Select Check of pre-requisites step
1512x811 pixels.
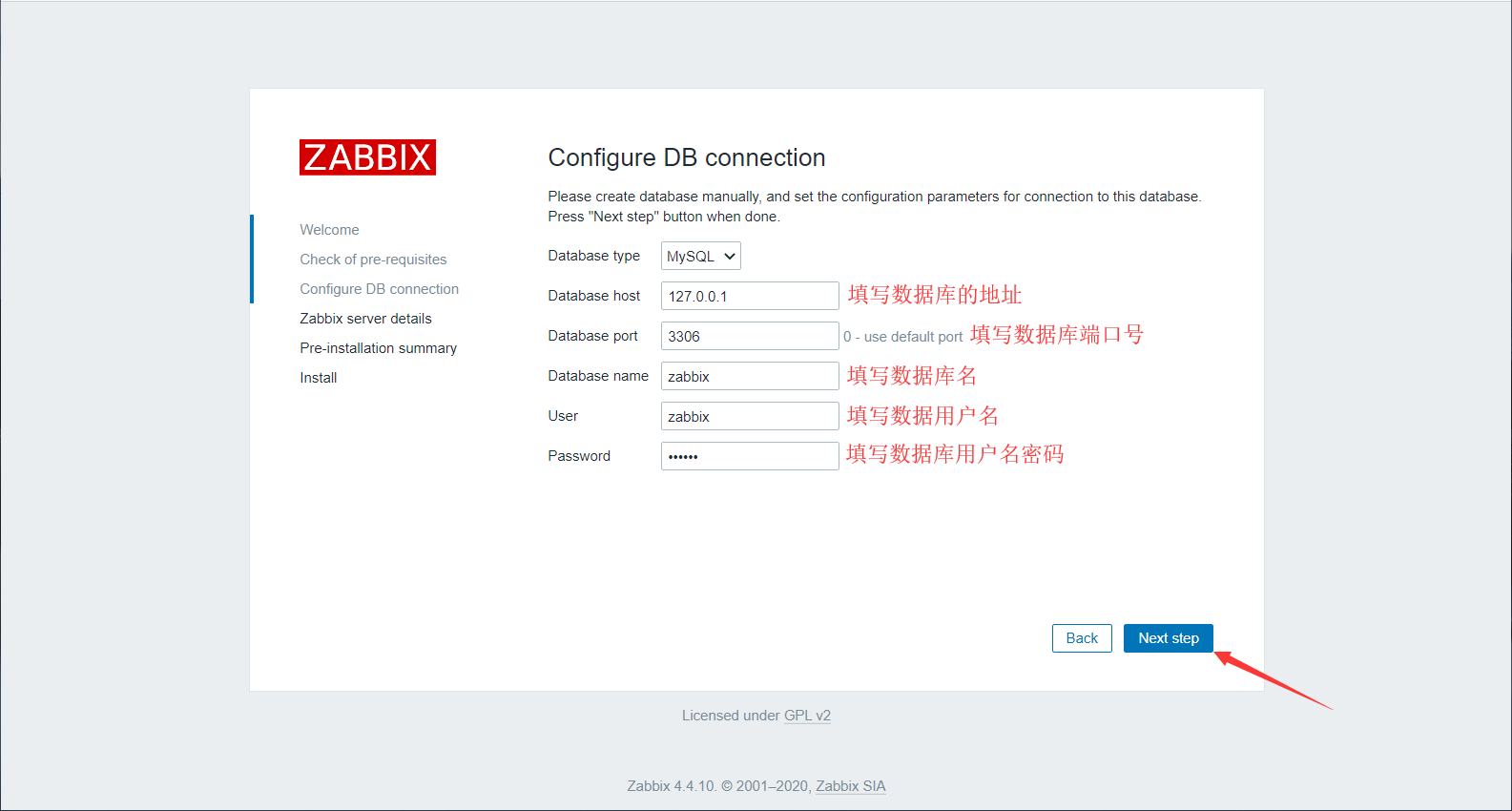pyautogui.click(x=373, y=260)
